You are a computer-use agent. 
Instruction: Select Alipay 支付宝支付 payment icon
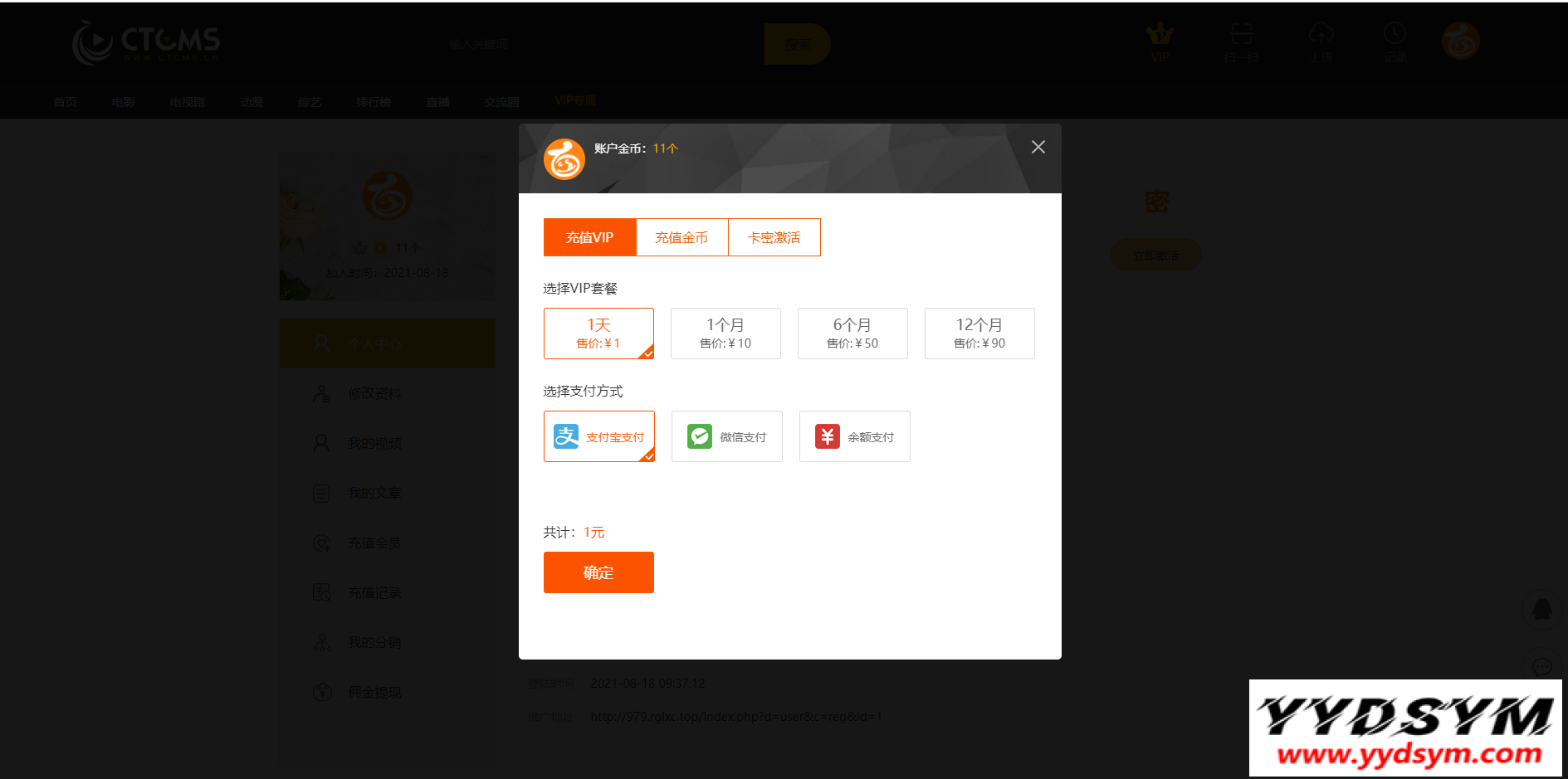click(x=567, y=436)
